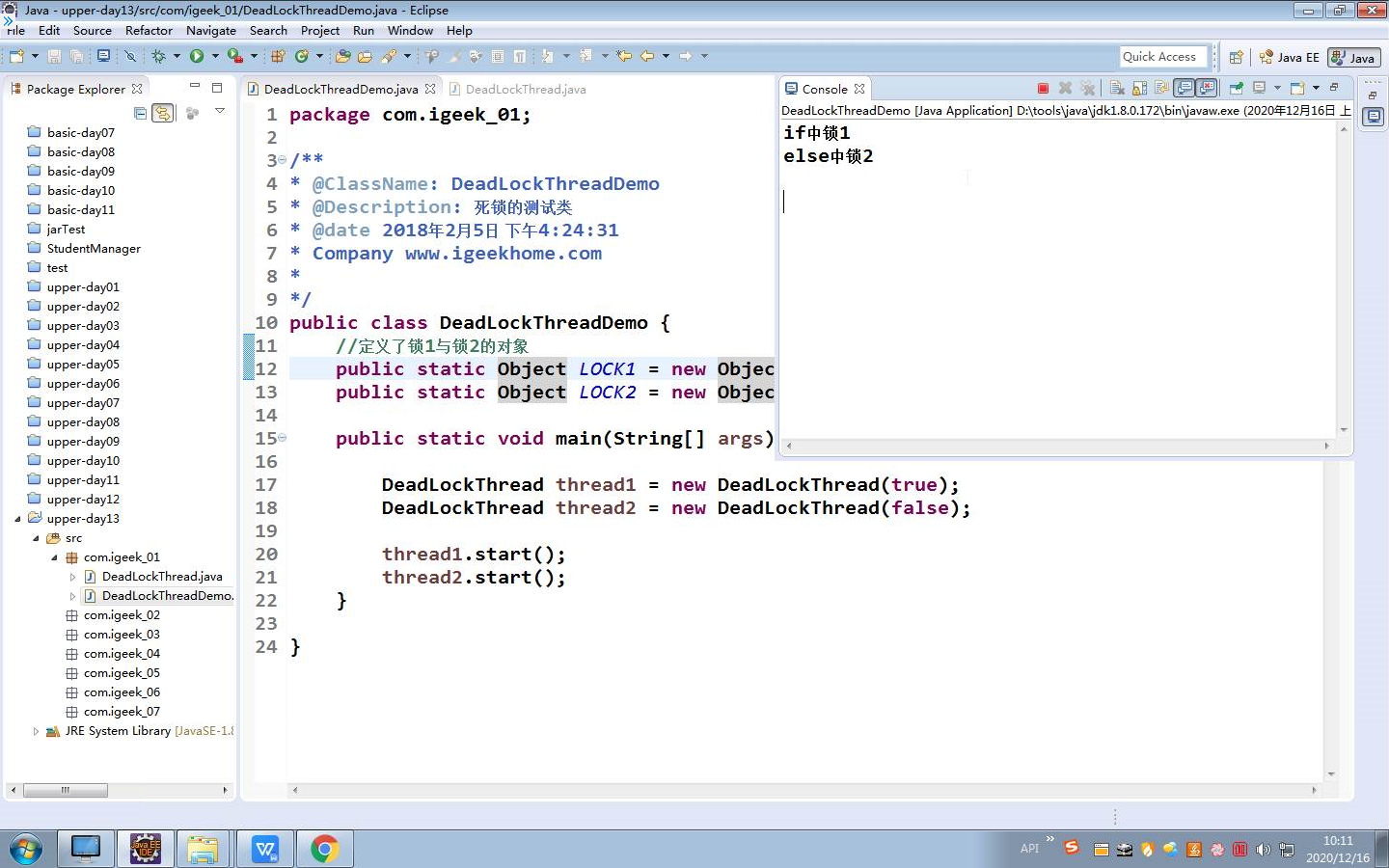Open the File menu
This screenshot has width=1389, height=868.
(16, 30)
